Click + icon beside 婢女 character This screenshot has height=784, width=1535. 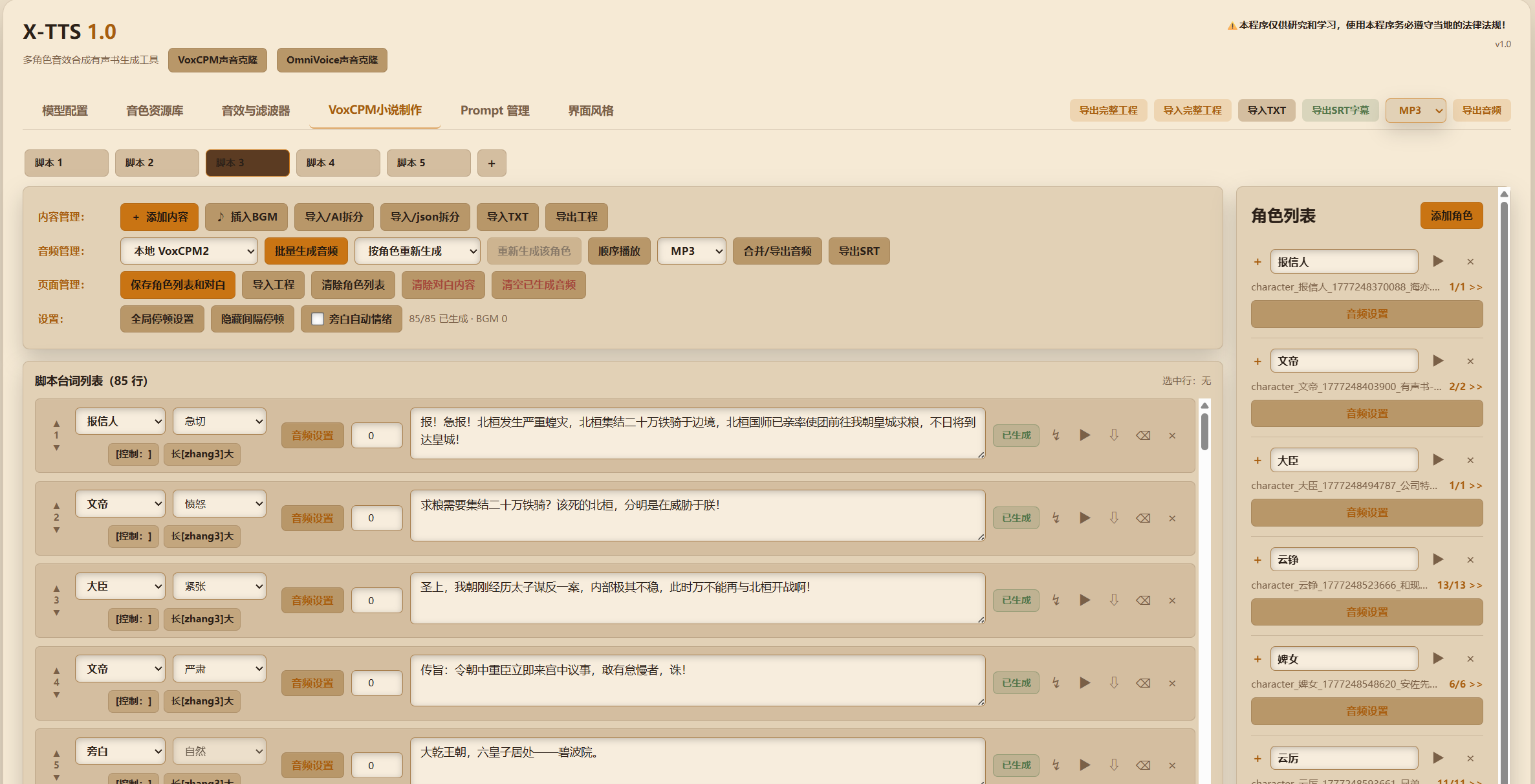(x=1257, y=659)
